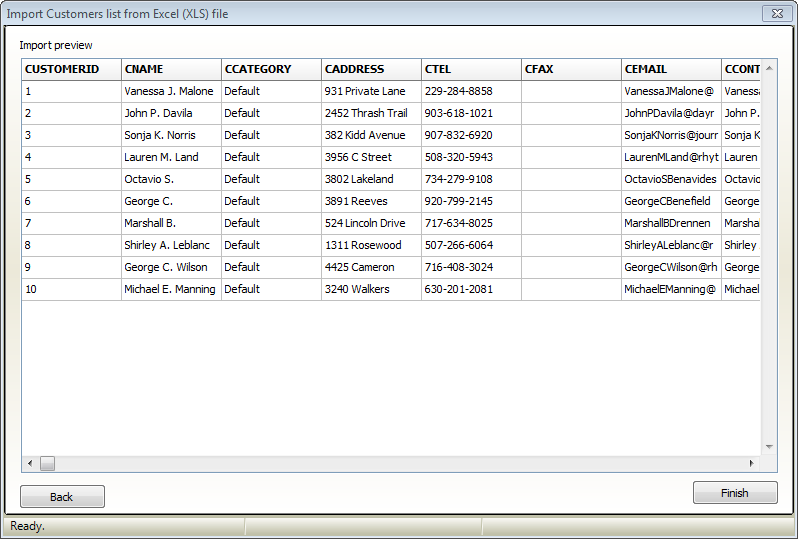Viewport: 798px width, 539px height.
Task: Select email cell 'VanessaJMalone@'
Action: point(671,91)
